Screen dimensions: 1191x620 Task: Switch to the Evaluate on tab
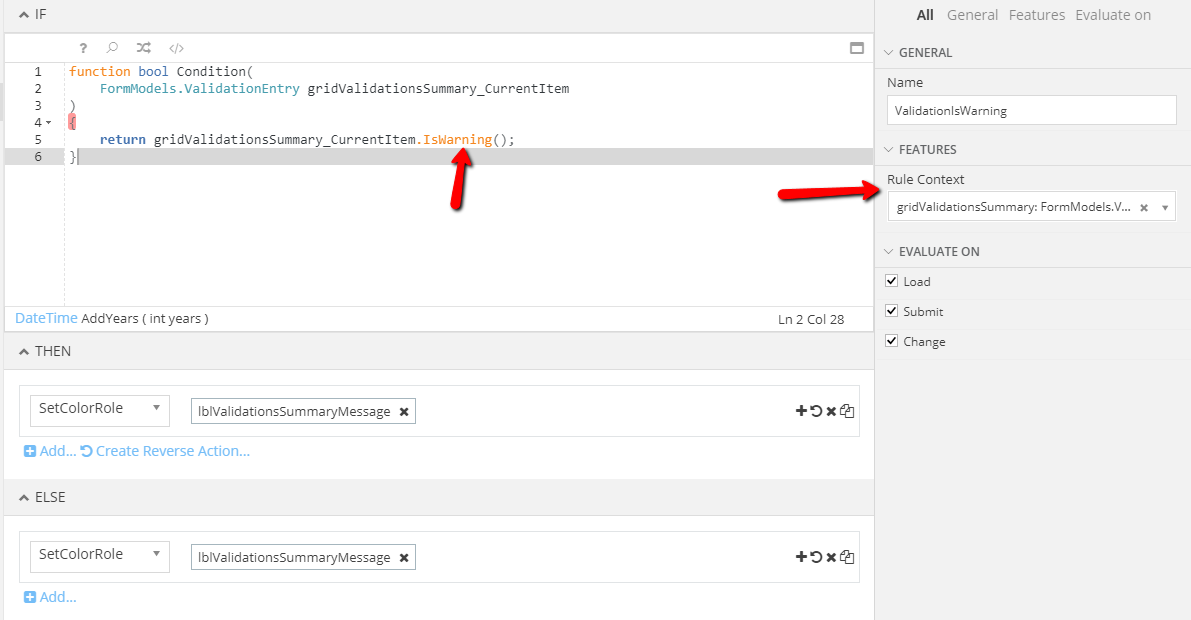[x=1112, y=15]
